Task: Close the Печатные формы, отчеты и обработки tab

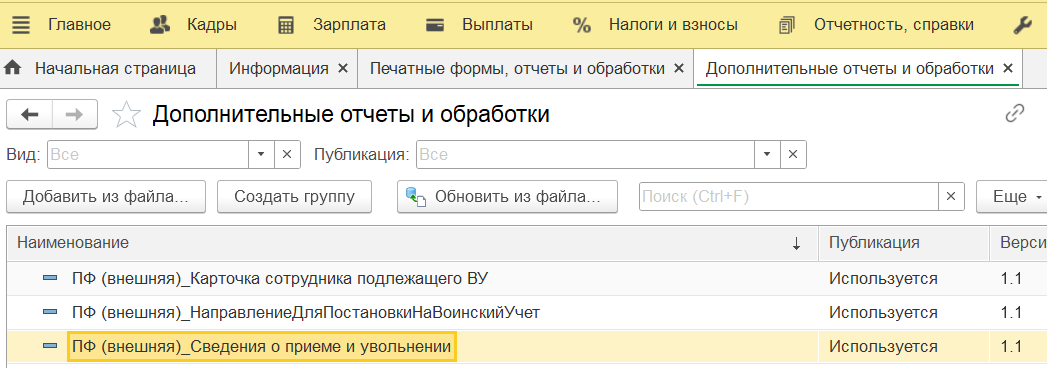Action: (678, 68)
